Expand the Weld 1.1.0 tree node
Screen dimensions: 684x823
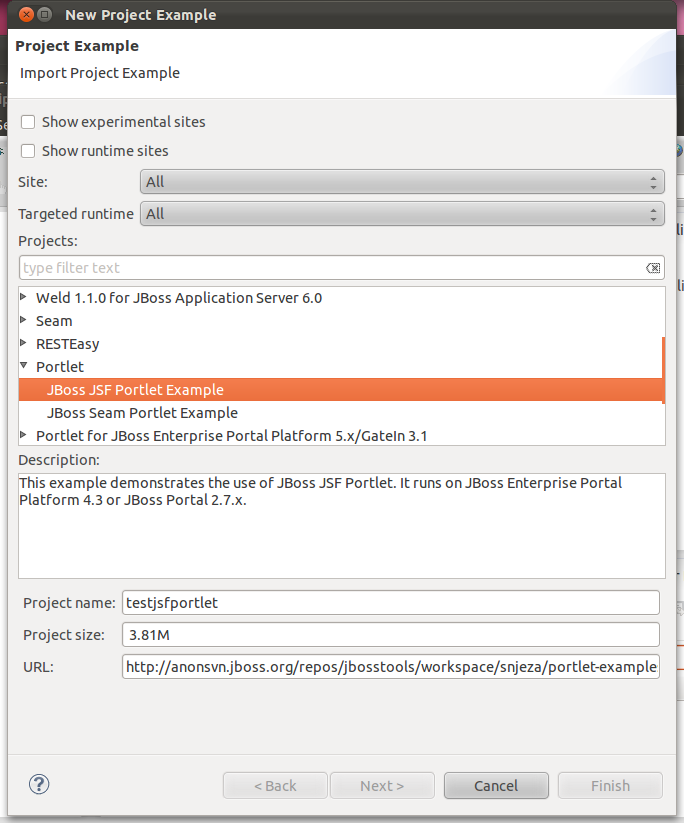[23, 297]
